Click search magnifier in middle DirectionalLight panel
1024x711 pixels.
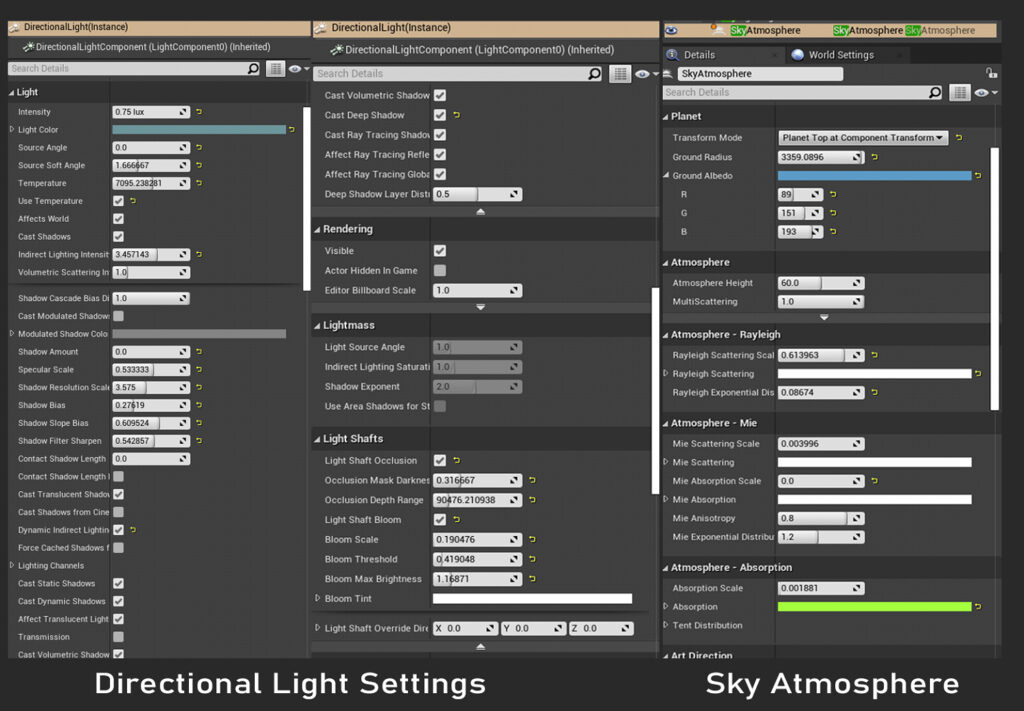pyautogui.click(x=594, y=74)
